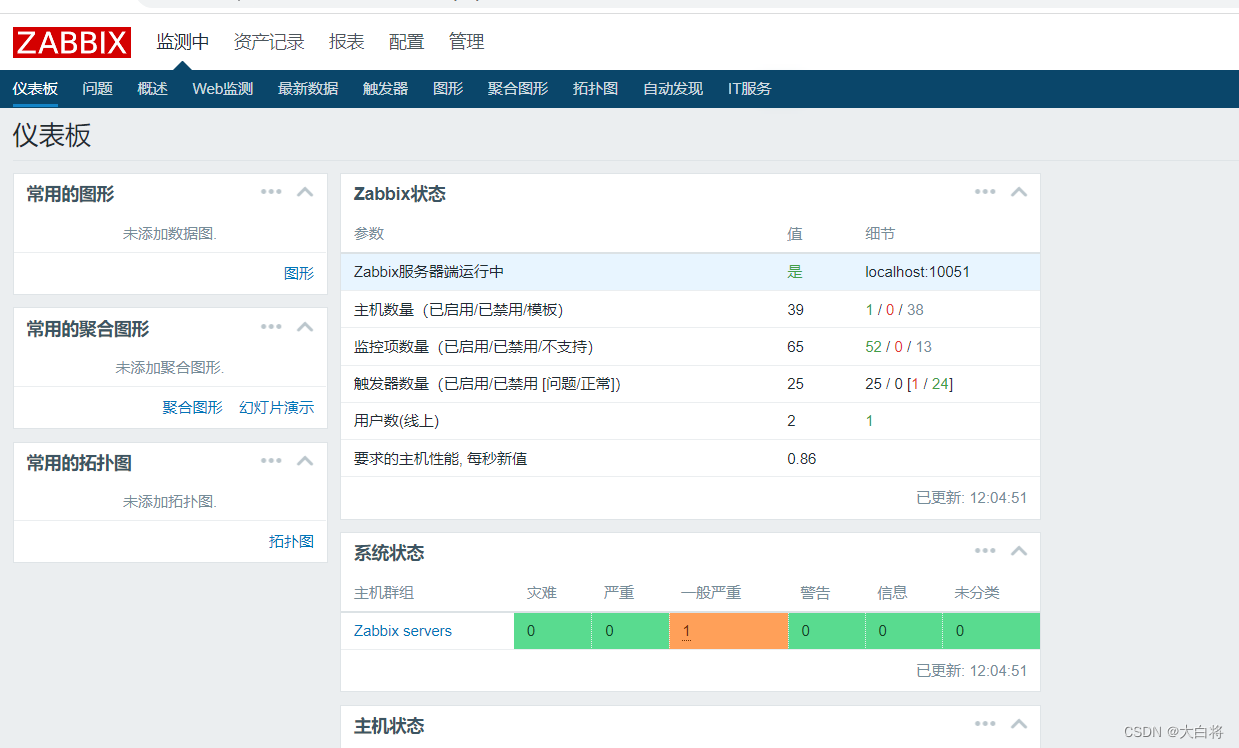Select the Zabbix服务器端运行中 row

tap(690, 272)
